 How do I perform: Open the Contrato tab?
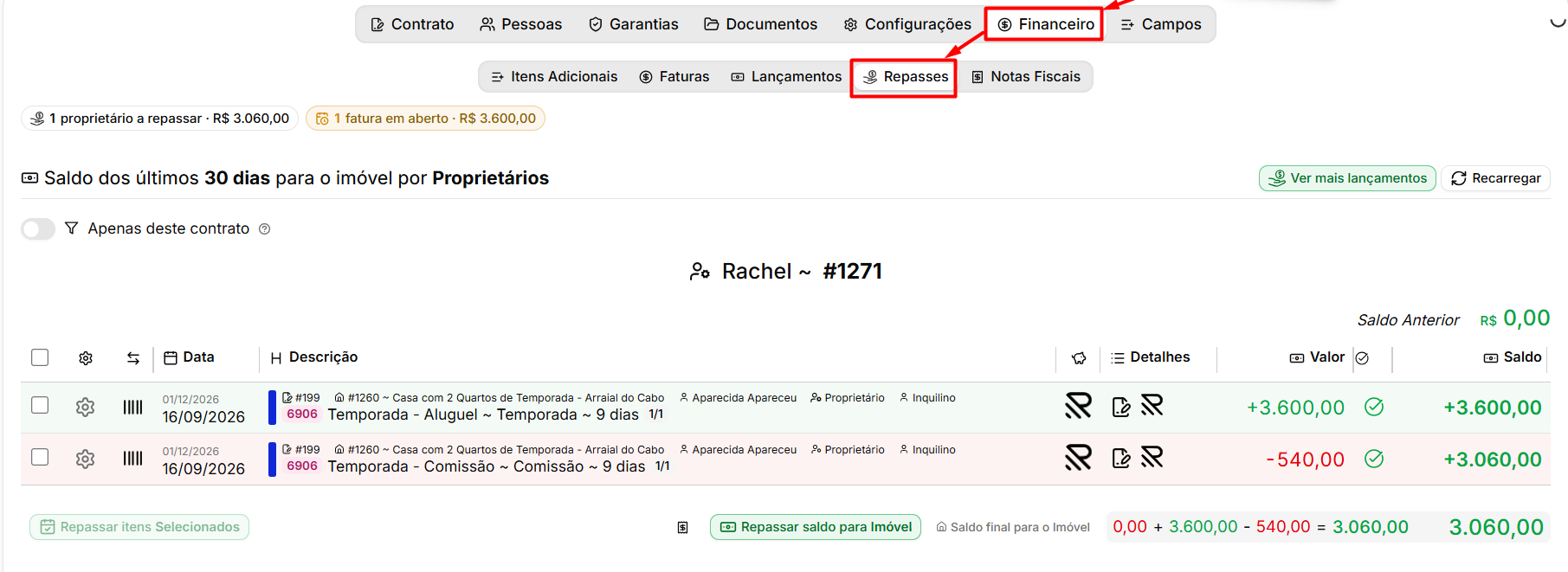412,24
